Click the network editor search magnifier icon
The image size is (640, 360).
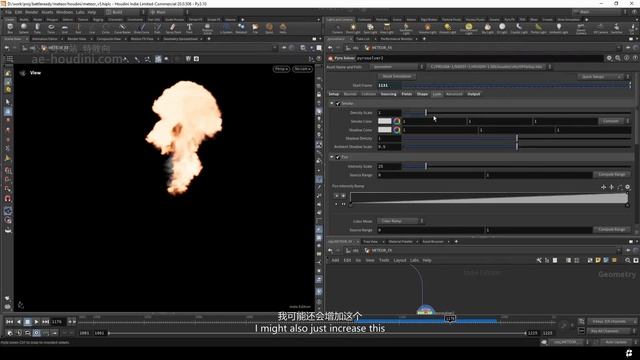[x=628, y=260]
